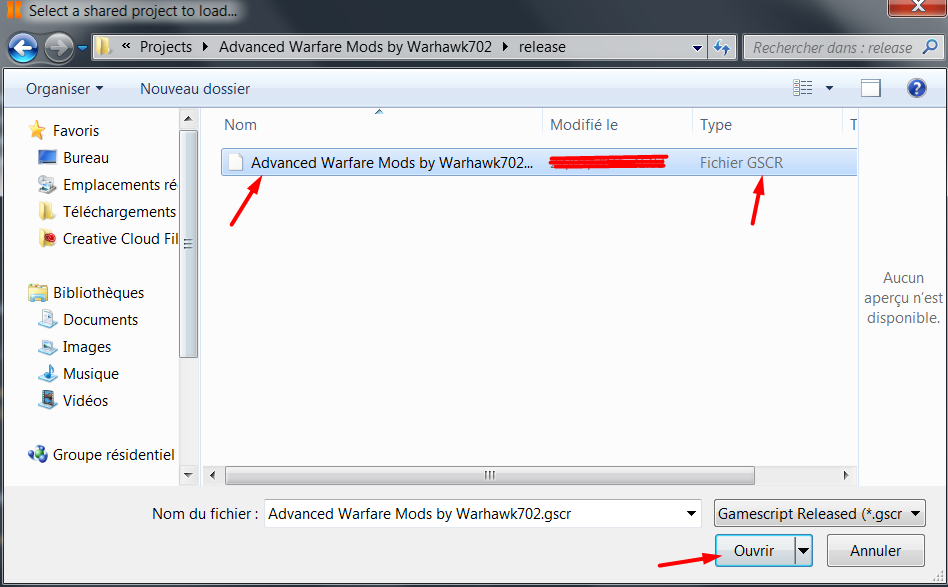Image resolution: width=948 pixels, height=587 pixels.
Task: Click the Bibliothèques library icon
Action: pos(37,293)
